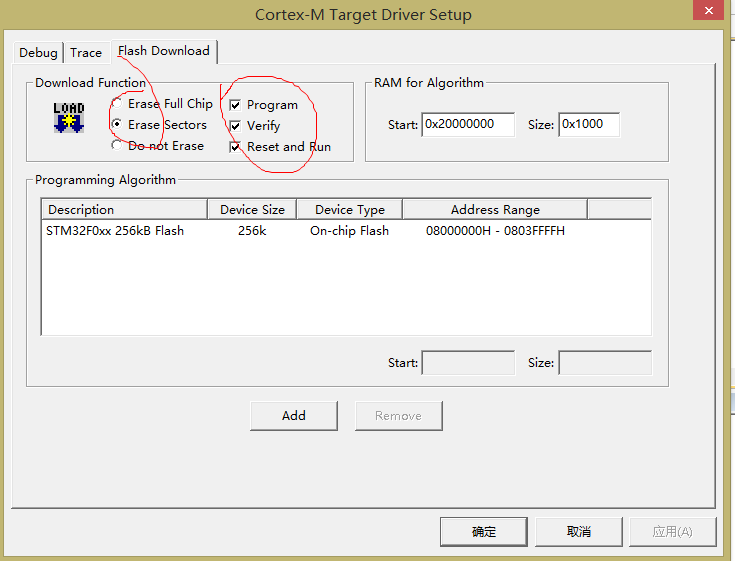Close the Cortex-M Target Driver Setup dialog

[709, 10]
